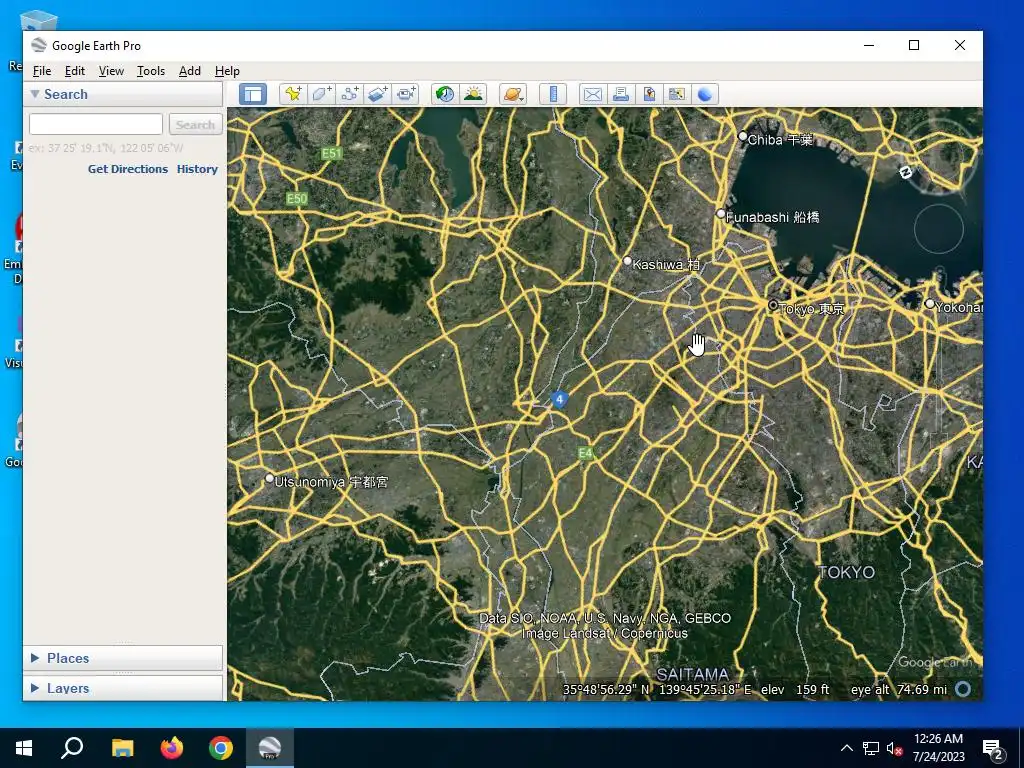Expand the Layers panel

click(x=35, y=688)
